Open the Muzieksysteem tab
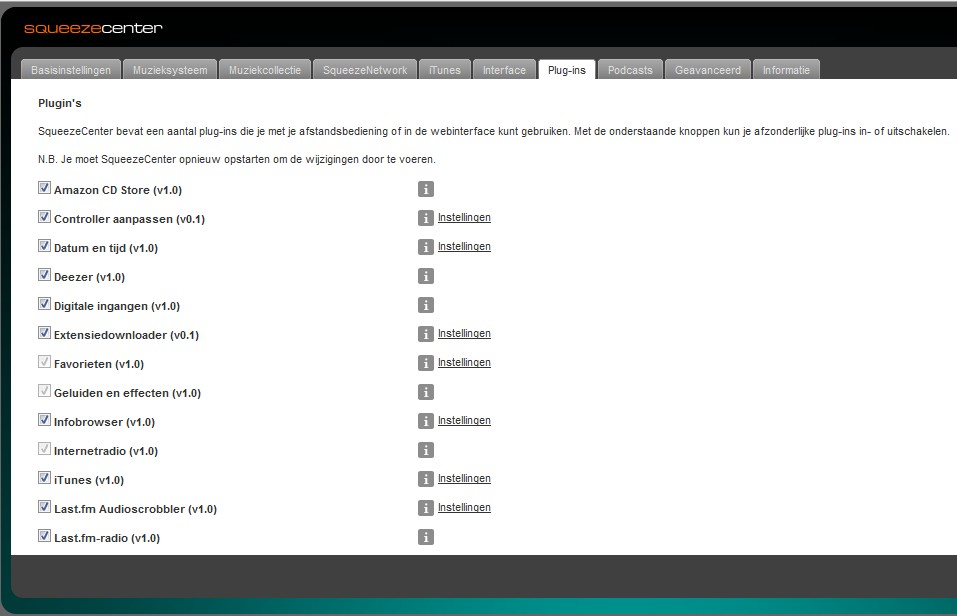 tap(170, 70)
